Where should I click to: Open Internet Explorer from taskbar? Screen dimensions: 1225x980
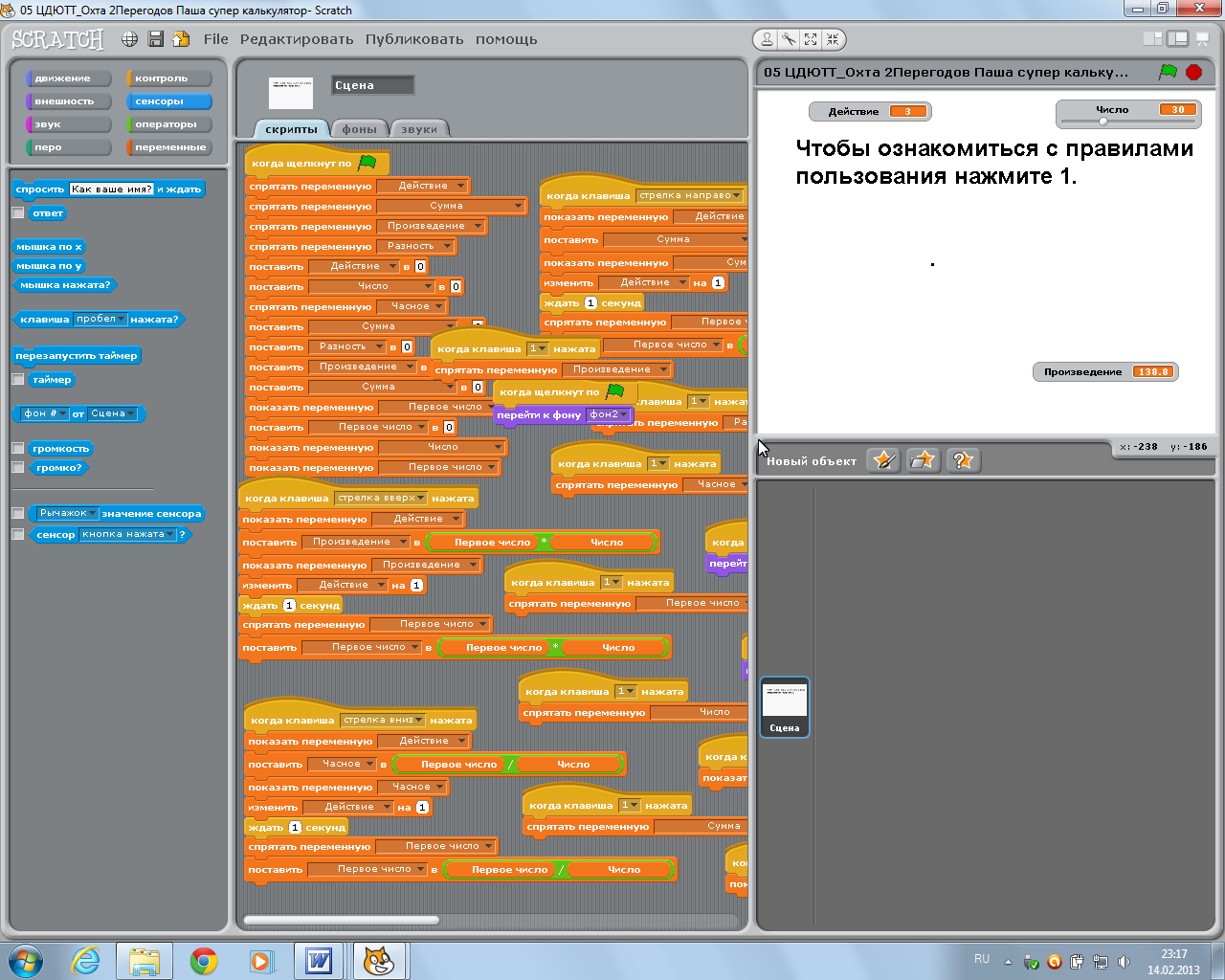point(85,961)
